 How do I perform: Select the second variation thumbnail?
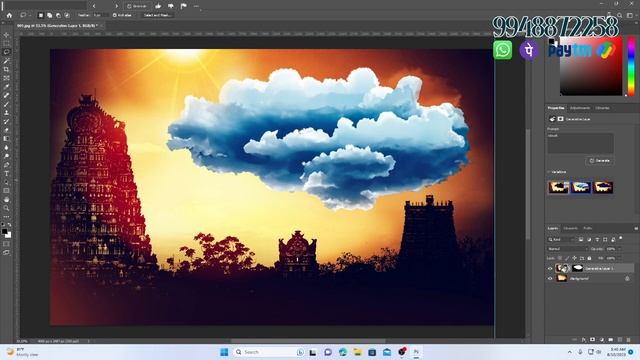580,187
